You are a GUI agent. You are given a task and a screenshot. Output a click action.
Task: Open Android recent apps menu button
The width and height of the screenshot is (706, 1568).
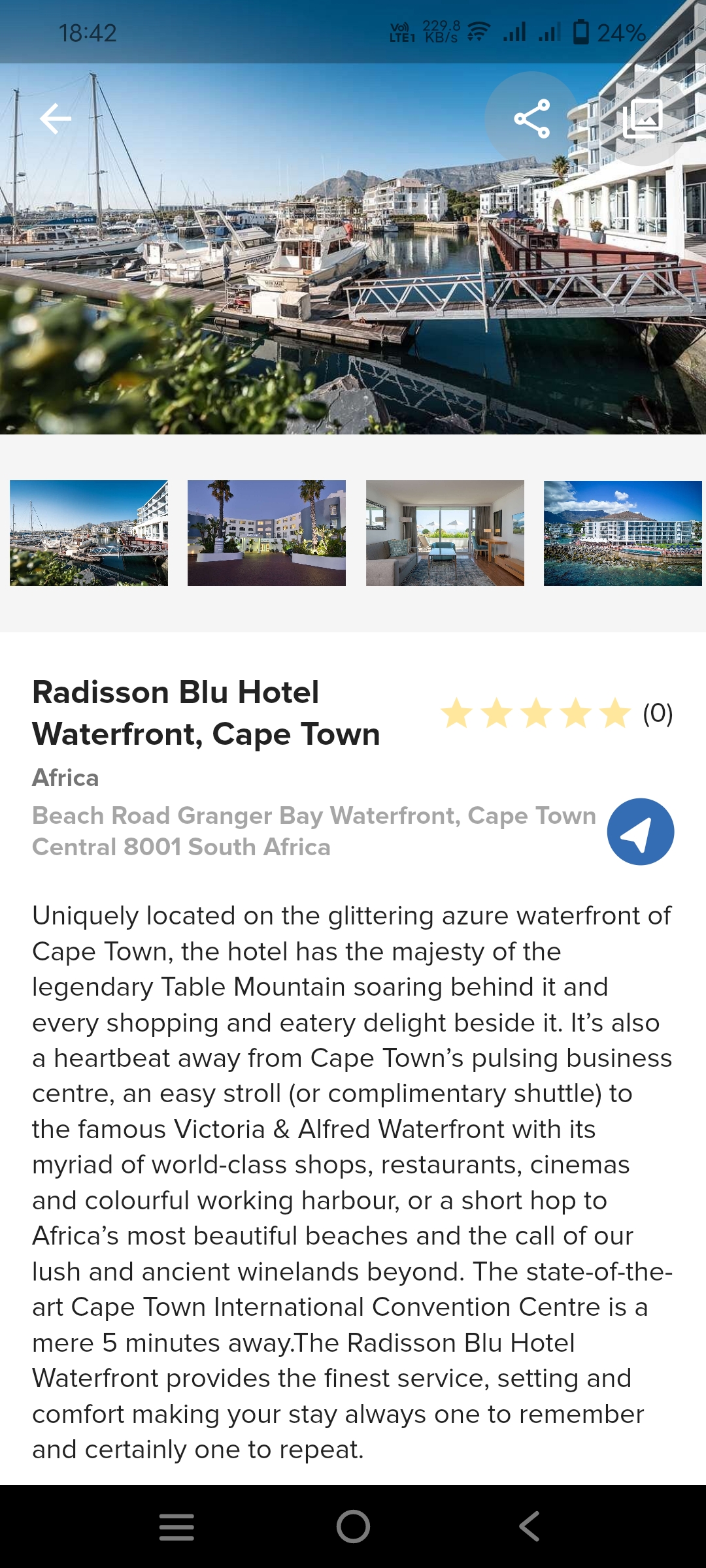[x=176, y=1527]
